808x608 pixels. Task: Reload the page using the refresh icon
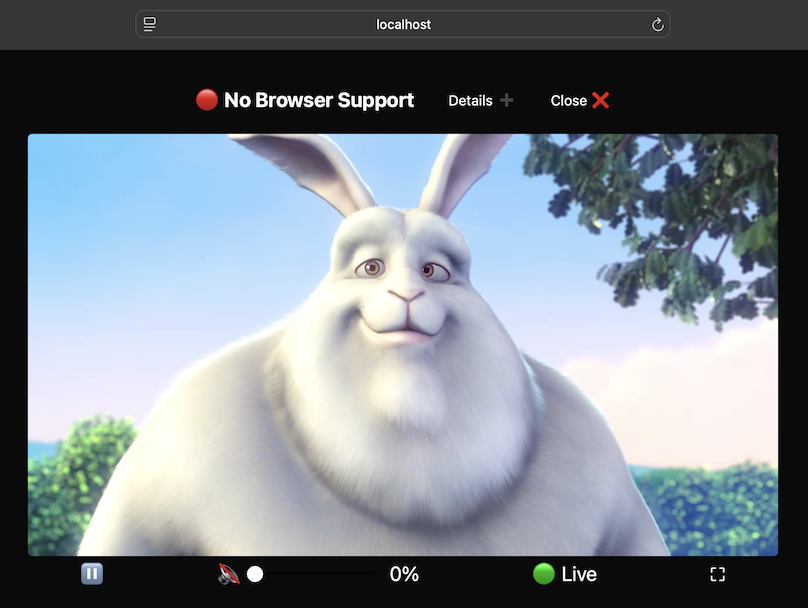pos(658,24)
